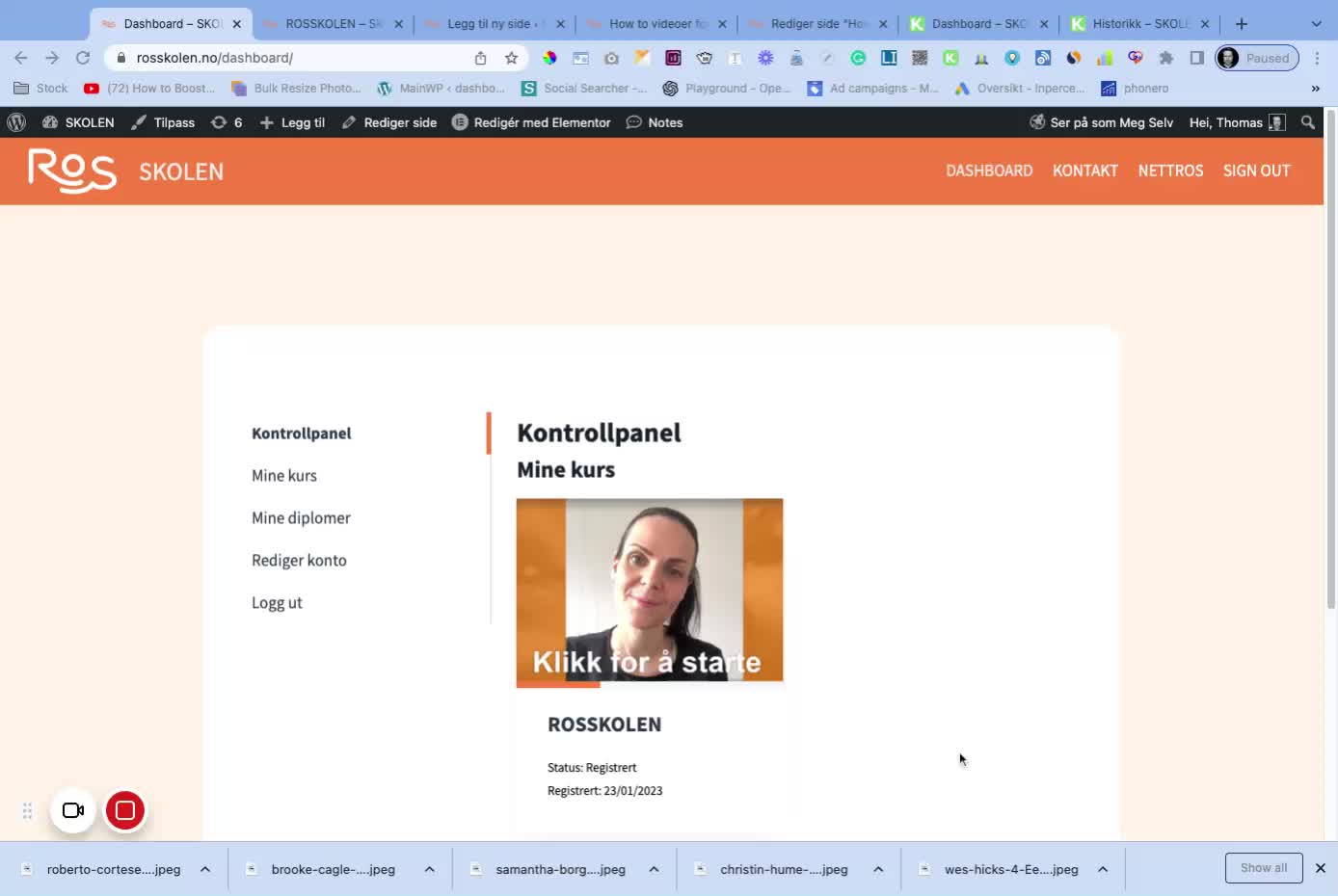1338x896 pixels.
Task: Switch to the Historikk – SKOLEN tab
Action: [x=1139, y=24]
